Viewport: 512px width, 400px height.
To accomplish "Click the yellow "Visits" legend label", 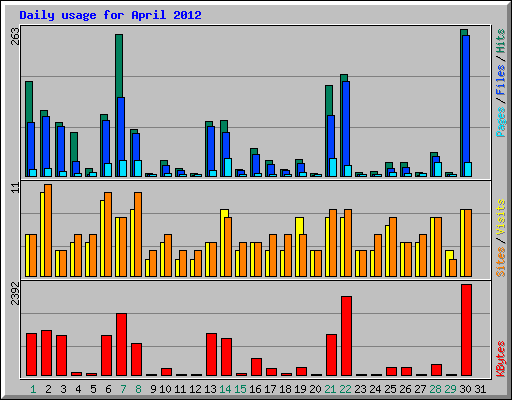I will 501,217.
